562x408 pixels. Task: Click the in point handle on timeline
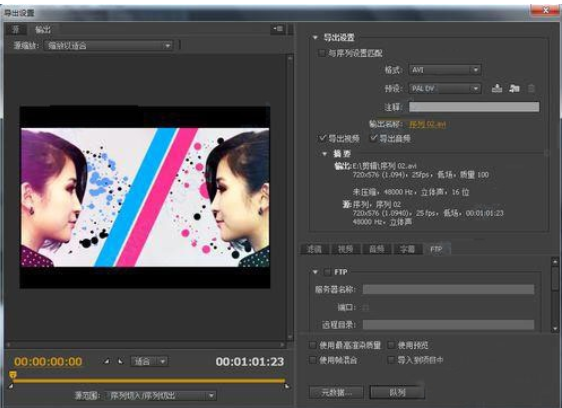click(x=11, y=386)
